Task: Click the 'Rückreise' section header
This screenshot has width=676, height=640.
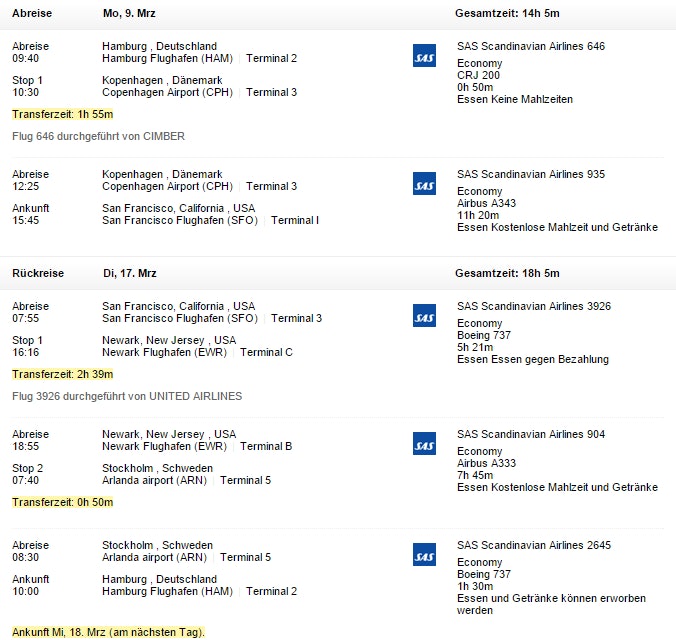Action: pyautogui.click(x=38, y=273)
